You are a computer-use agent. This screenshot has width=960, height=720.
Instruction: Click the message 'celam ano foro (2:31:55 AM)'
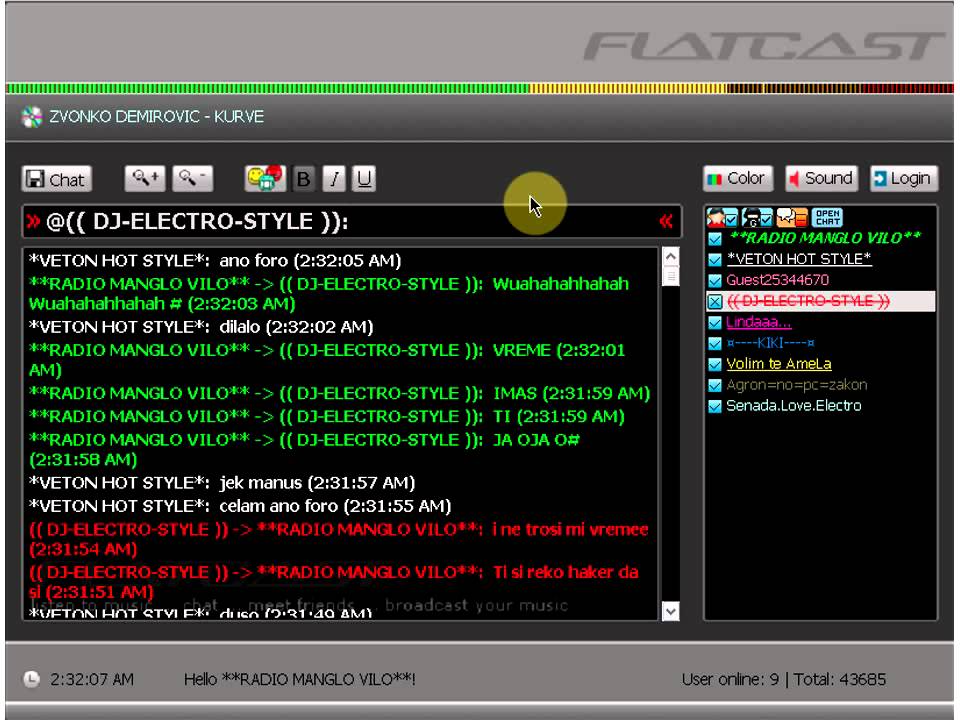(x=335, y=506)
